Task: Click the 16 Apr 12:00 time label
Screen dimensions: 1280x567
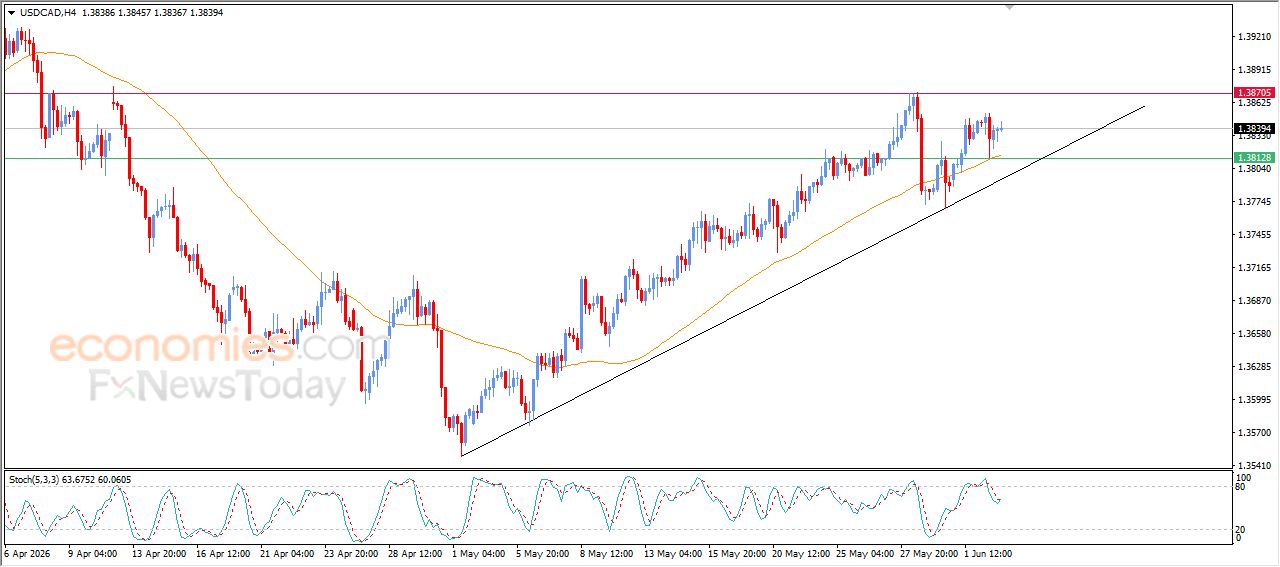Action: [x=222, y=553]
